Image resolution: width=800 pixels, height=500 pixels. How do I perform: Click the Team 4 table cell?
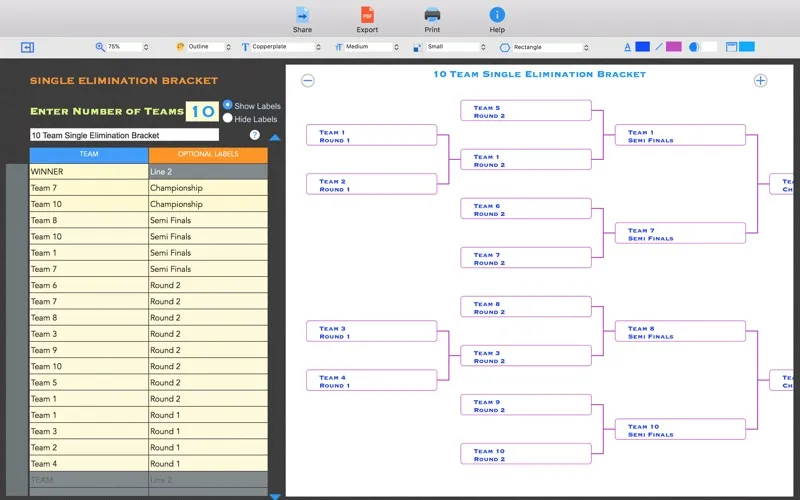(89, 464)
